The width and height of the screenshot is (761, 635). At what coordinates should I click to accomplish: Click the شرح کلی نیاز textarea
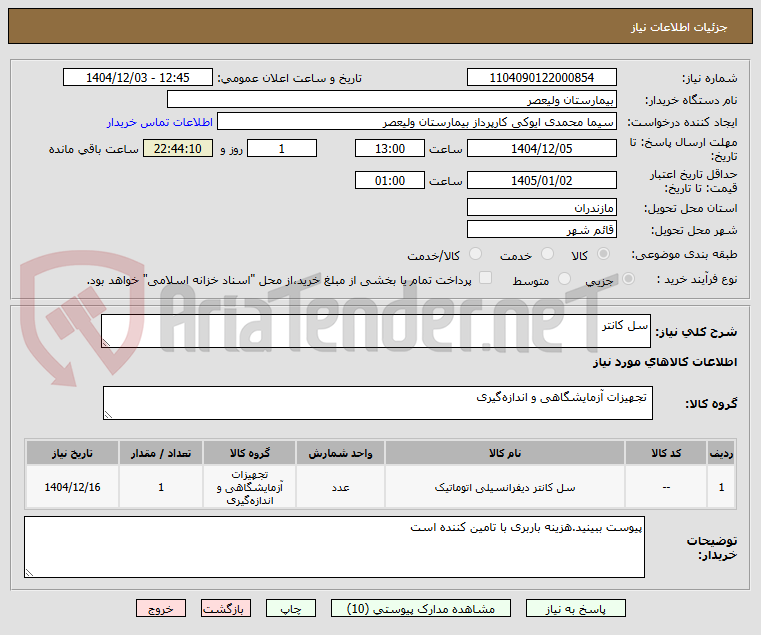tap(376, 331)
